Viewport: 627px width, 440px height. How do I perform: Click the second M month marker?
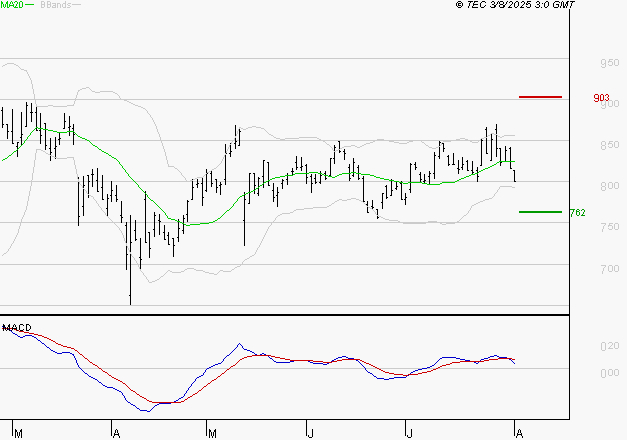pos(212,434)
